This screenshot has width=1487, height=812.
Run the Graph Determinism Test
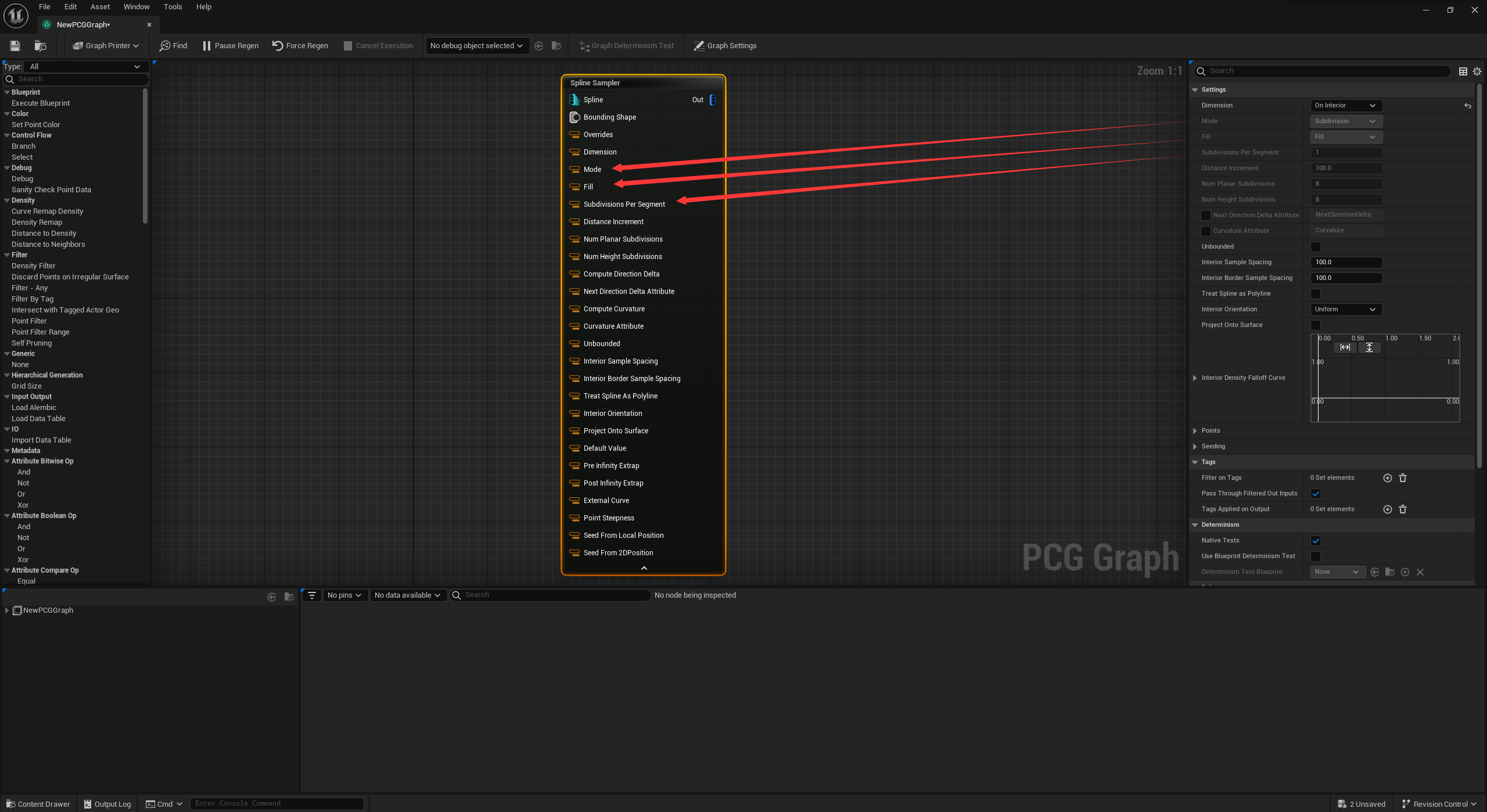[x=626, y=45]
